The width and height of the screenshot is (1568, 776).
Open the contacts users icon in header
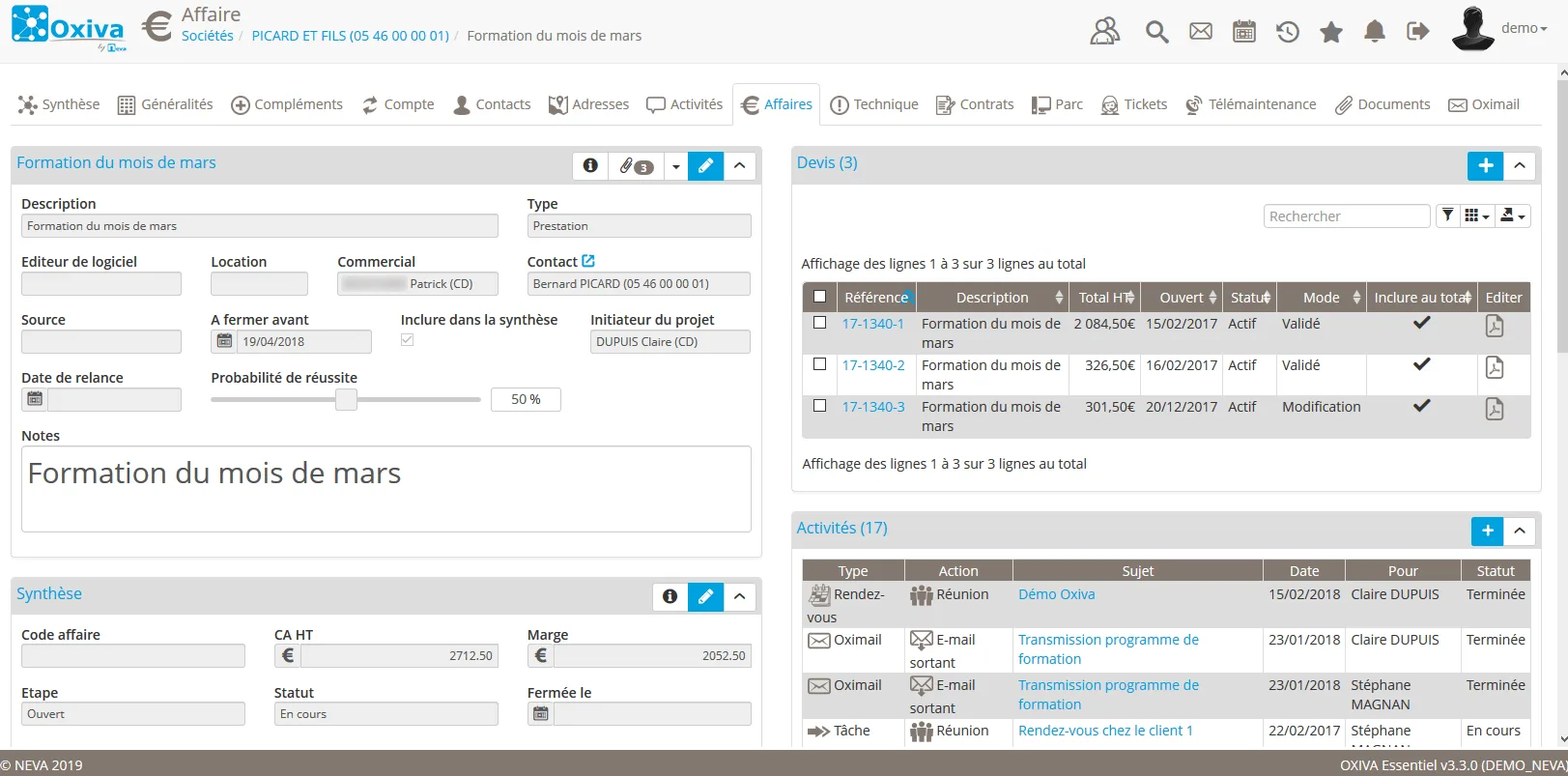click(1104, 32)
